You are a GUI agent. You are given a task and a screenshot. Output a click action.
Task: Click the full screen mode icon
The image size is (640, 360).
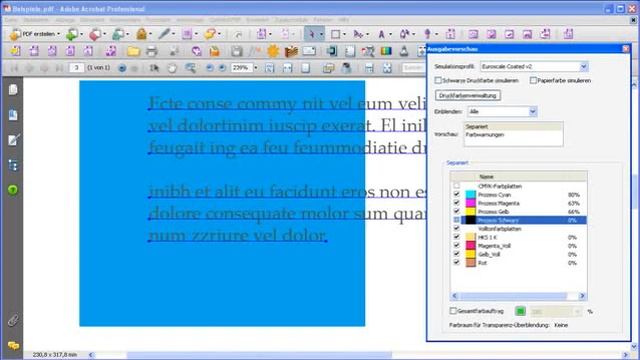coord(387,68)
